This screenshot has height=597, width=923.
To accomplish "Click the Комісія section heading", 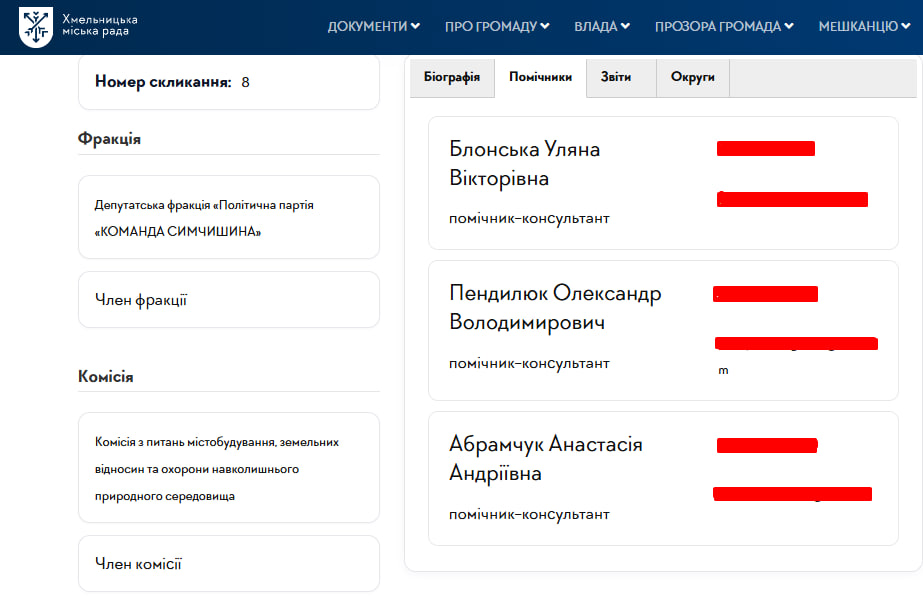I will click(x=106, y=377).
